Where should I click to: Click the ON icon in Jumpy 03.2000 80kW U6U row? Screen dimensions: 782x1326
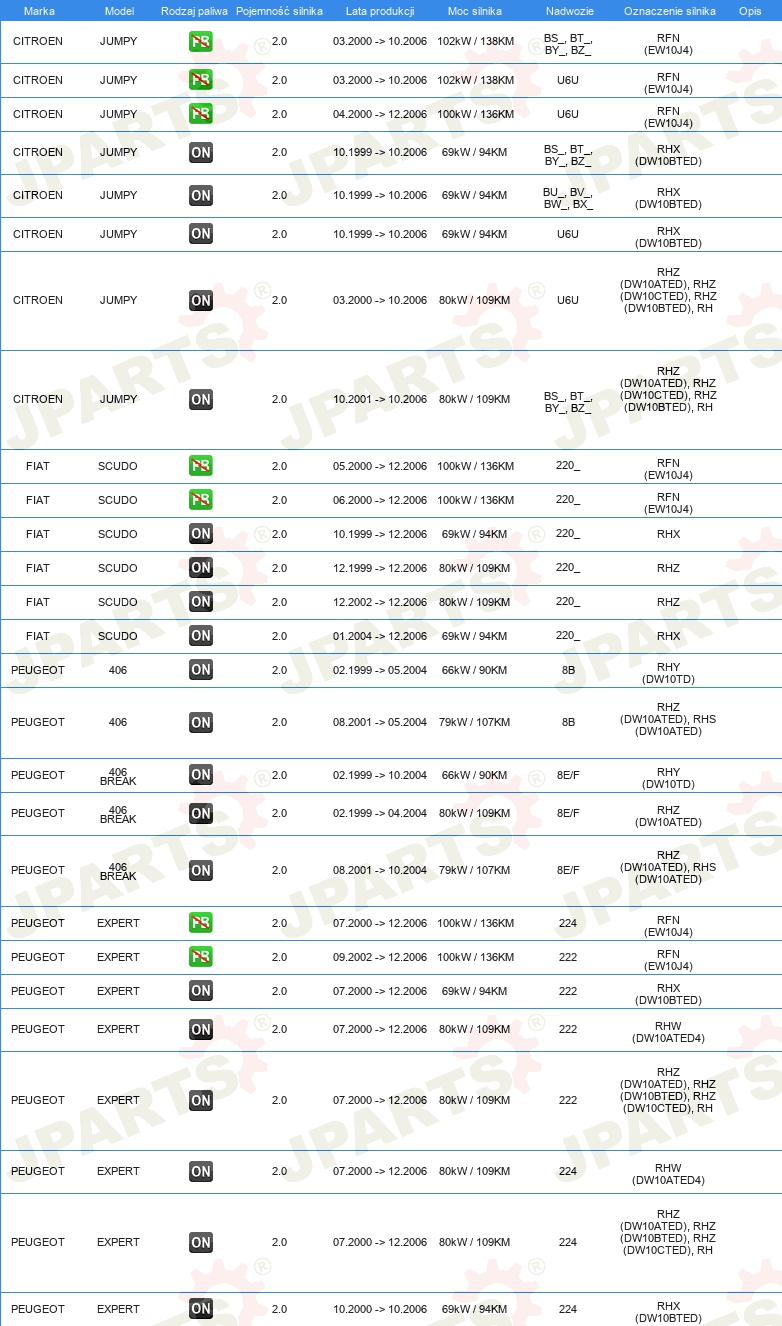tap(201, 300)
